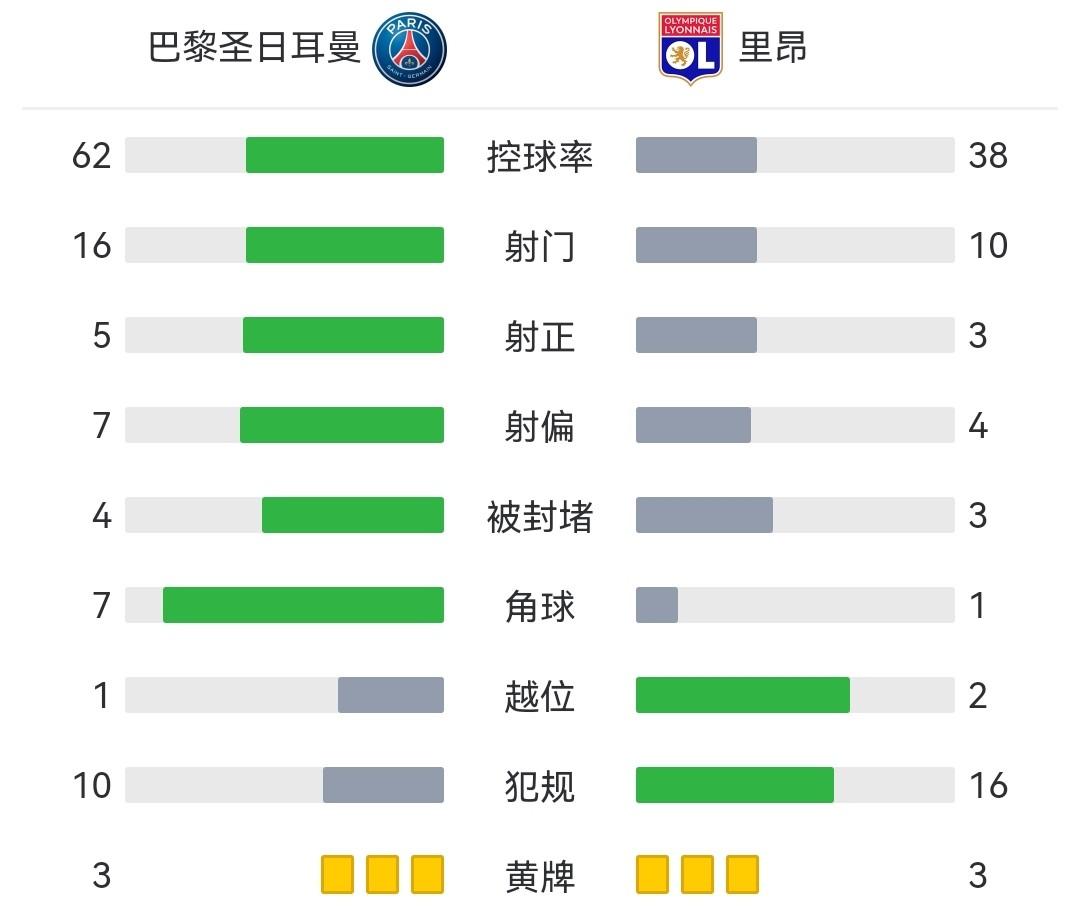The height and width of the screenshot is (917, 1080).
Task: Click PSG's first yellow card icon
Action: 337,874
